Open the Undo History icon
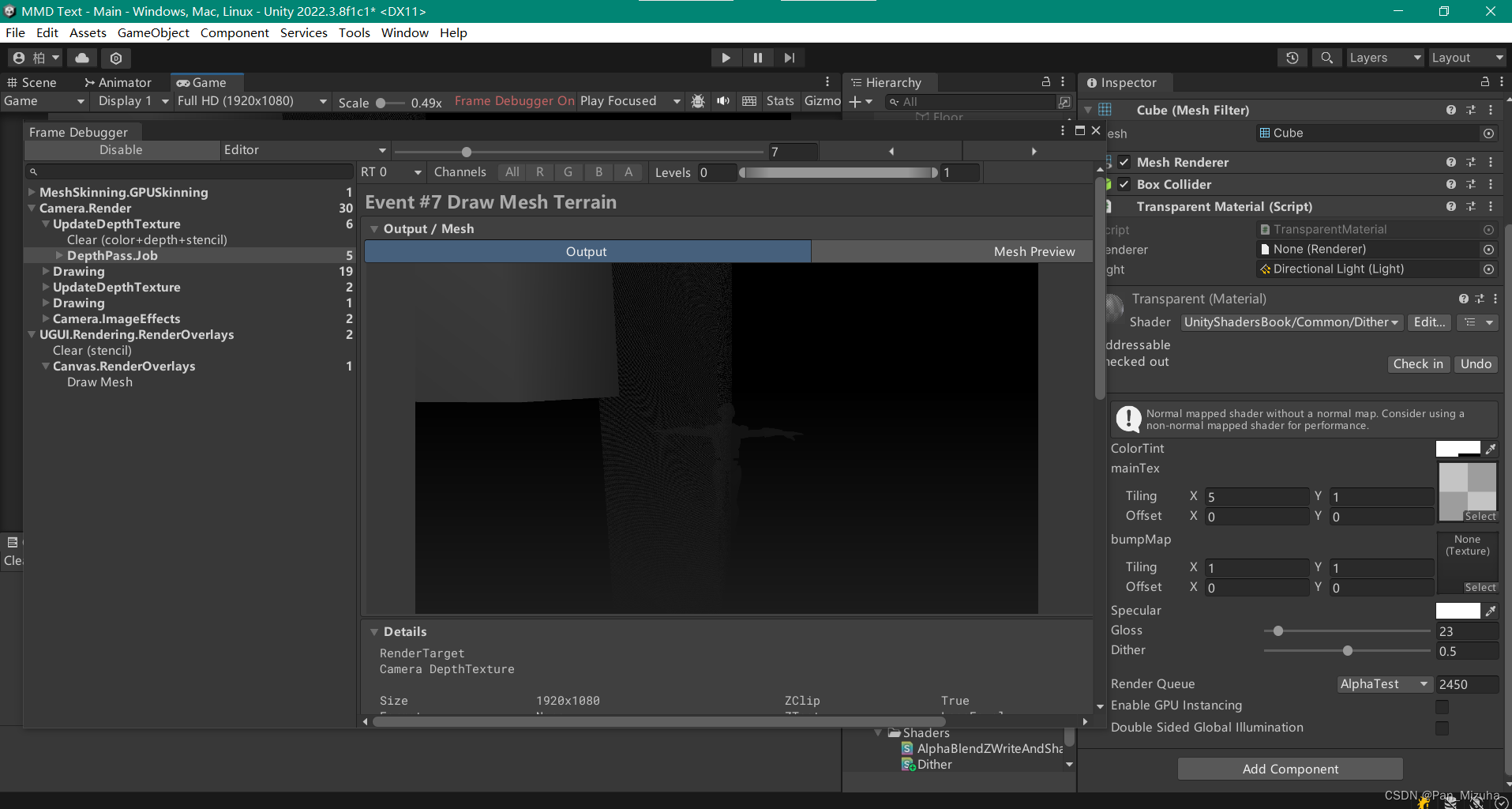The height and width of the screenshot is (809, 1512). click(x=1293, y=57)
